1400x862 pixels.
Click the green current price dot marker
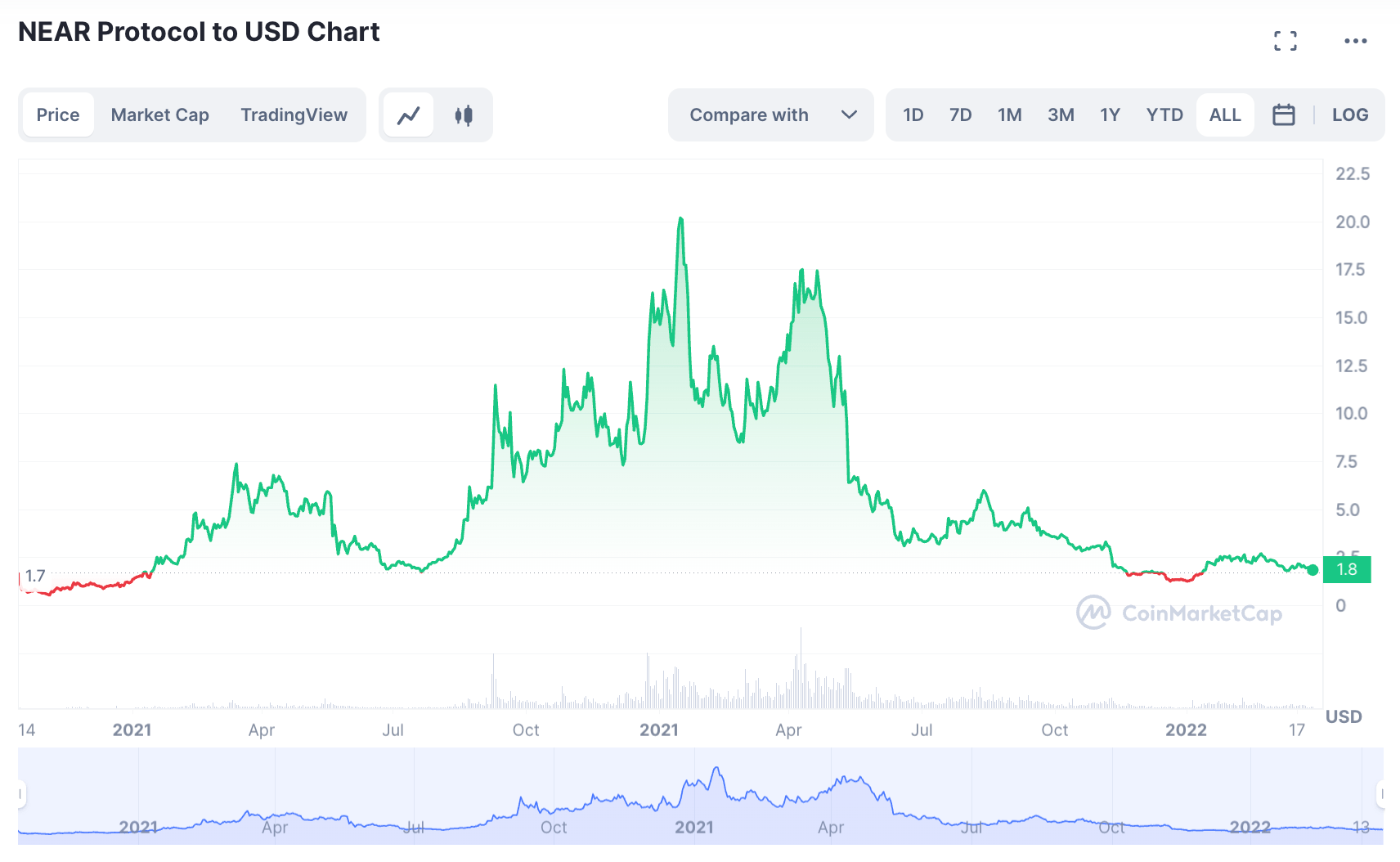(x=1312, y=570)
